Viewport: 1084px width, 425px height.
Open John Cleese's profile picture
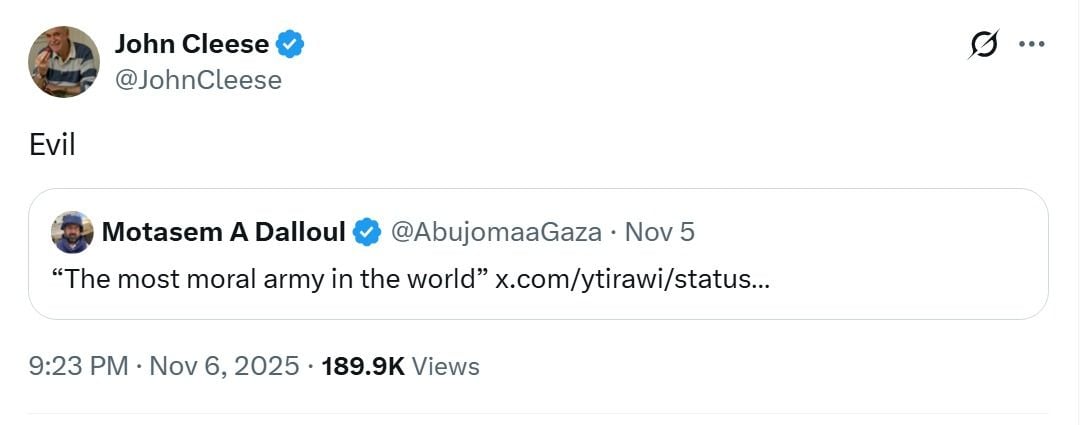click(63, 62)
